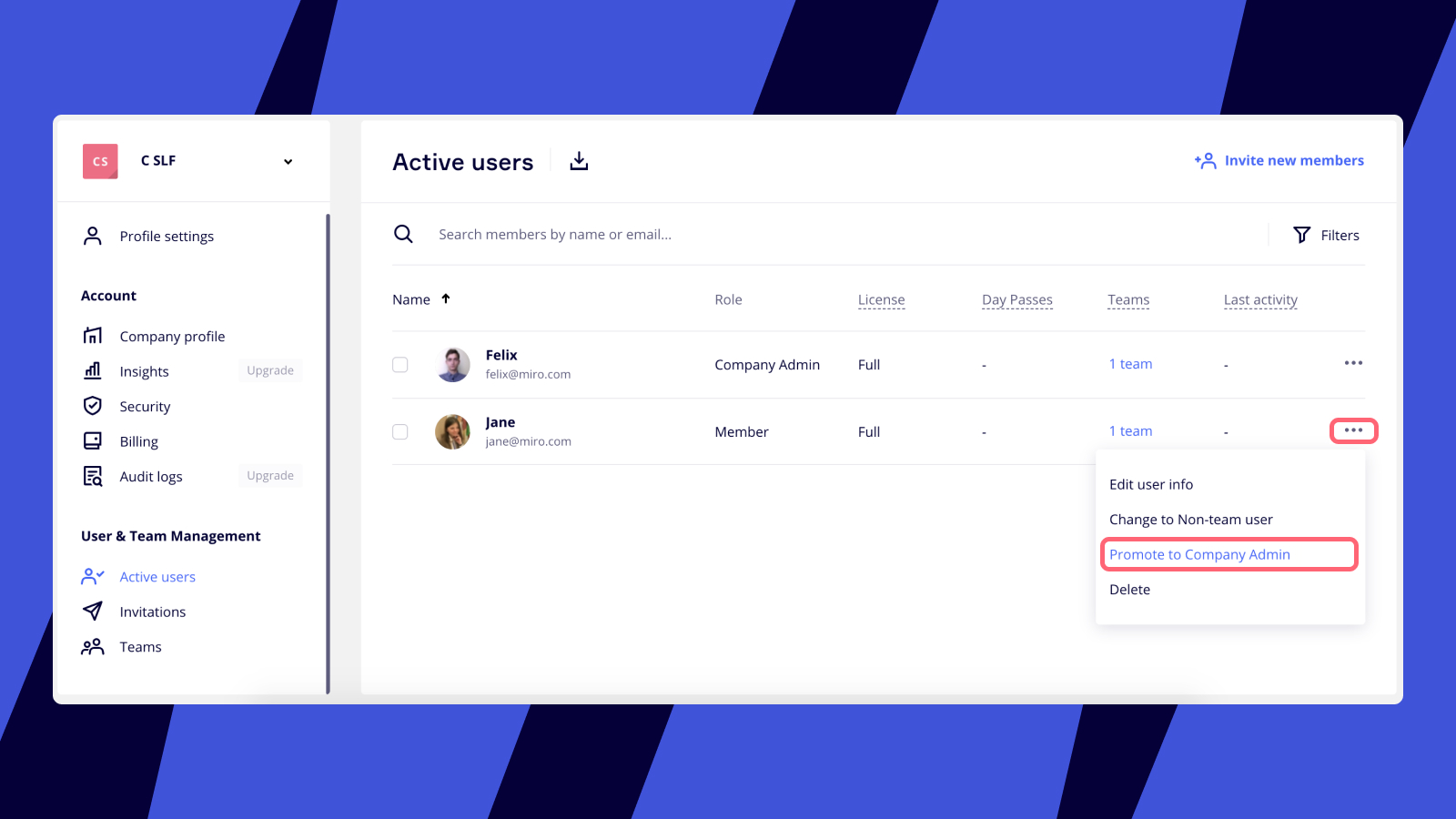Select the checkbox next to Felix
Screen dimensions: 1456x819
[400, 365]
